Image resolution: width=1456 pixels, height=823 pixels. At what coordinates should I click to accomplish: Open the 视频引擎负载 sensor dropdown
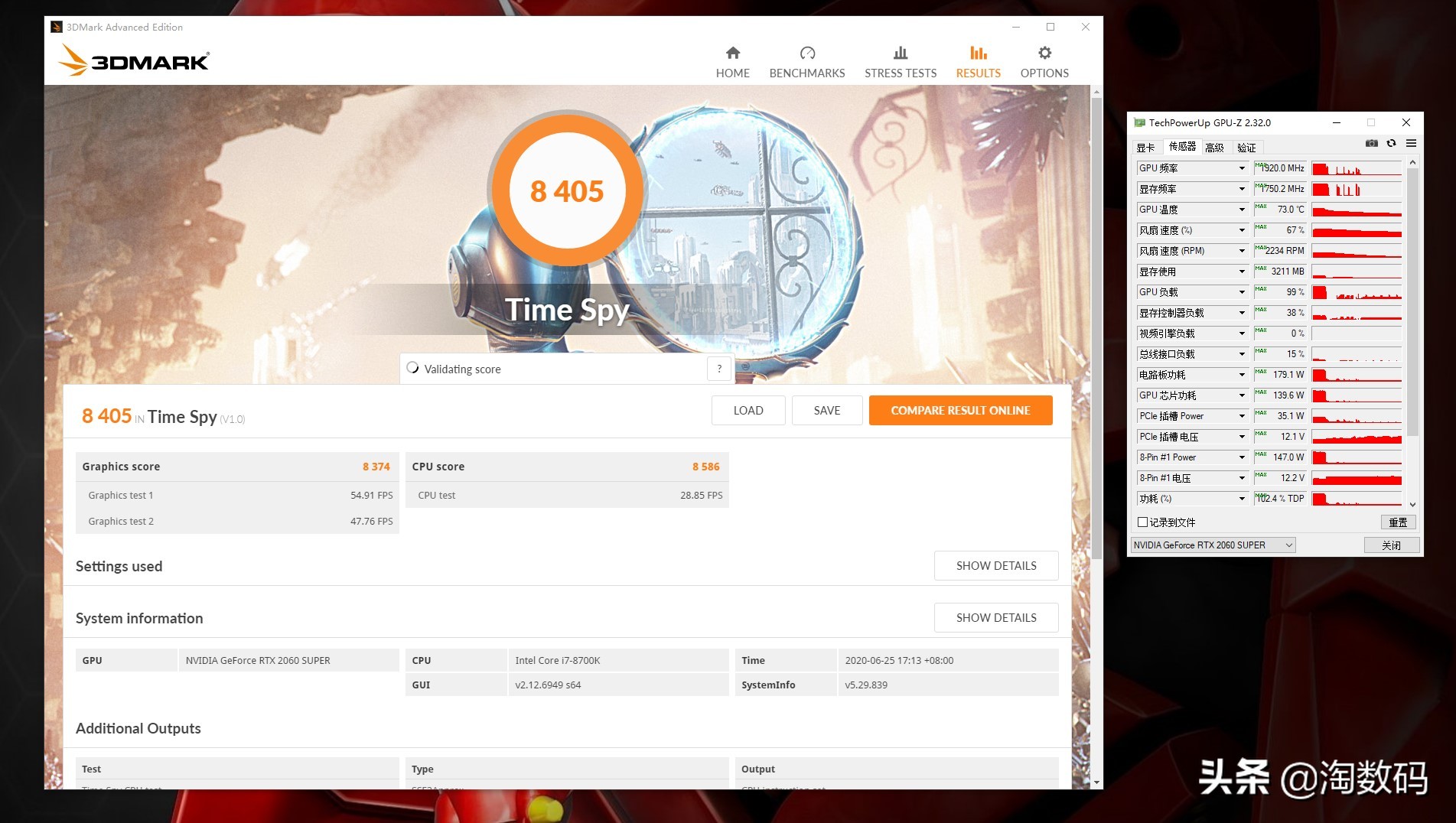click(1242, 333)
